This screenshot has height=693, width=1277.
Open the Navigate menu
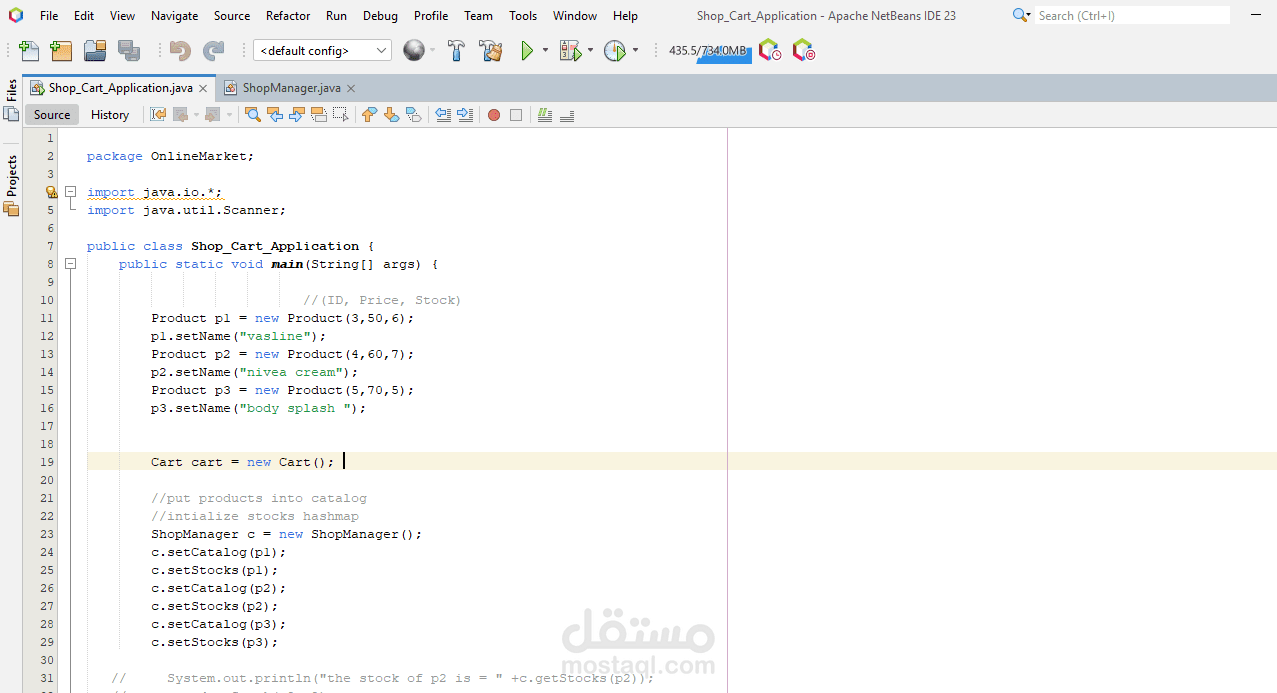174,15
